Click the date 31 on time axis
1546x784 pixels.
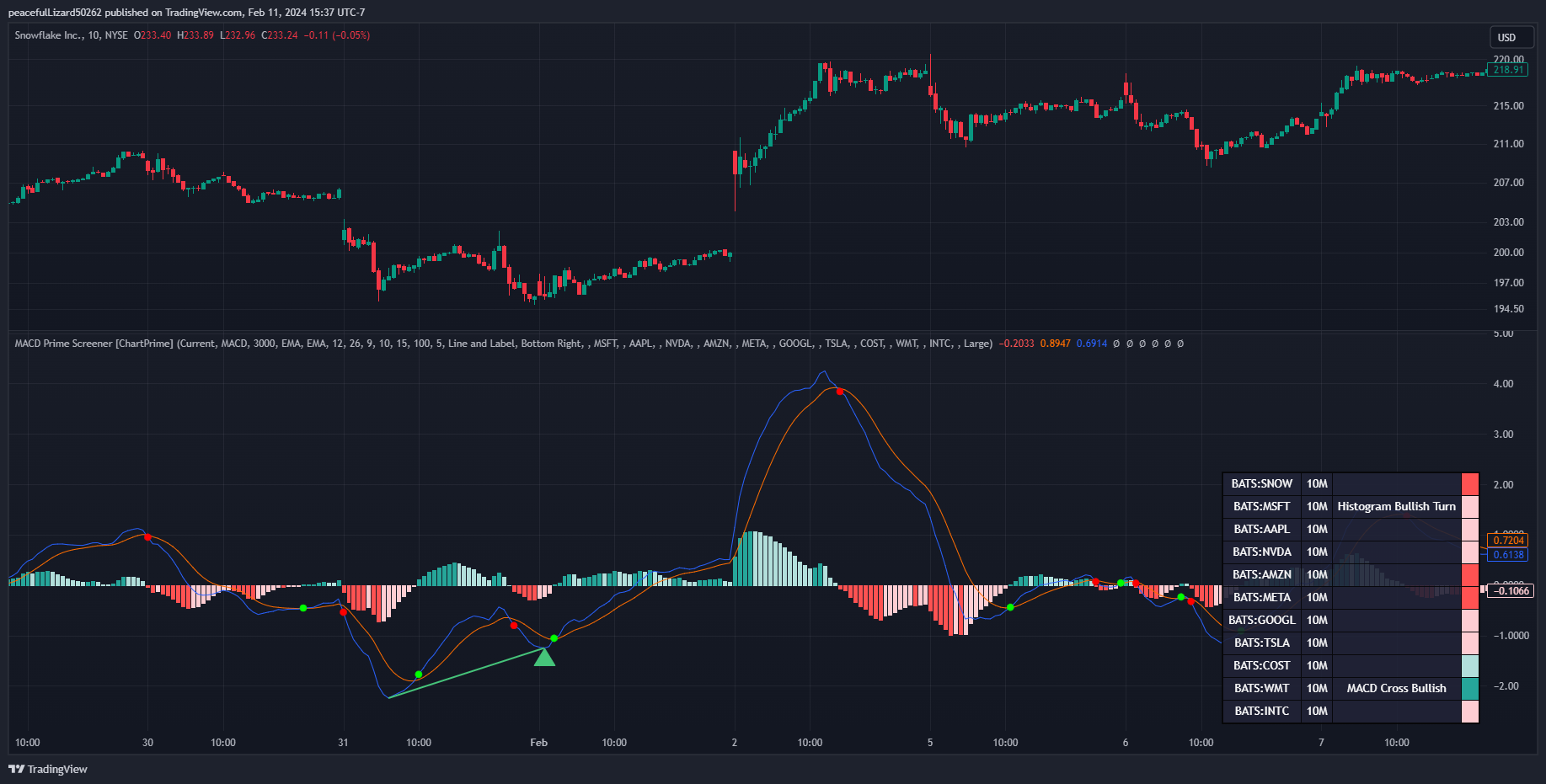(343, 743)
